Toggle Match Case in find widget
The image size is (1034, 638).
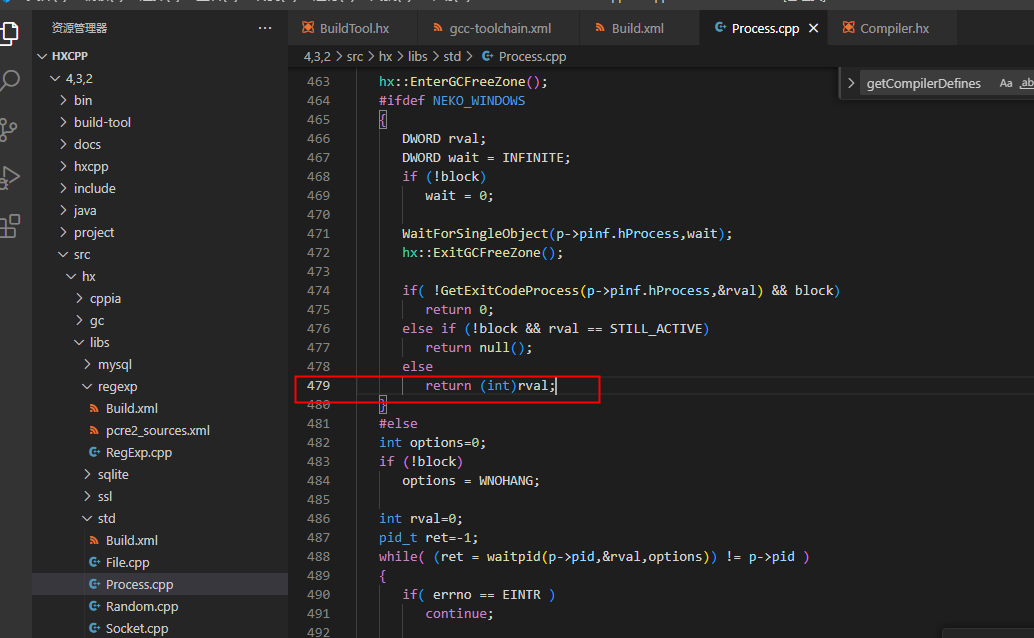1005,84
